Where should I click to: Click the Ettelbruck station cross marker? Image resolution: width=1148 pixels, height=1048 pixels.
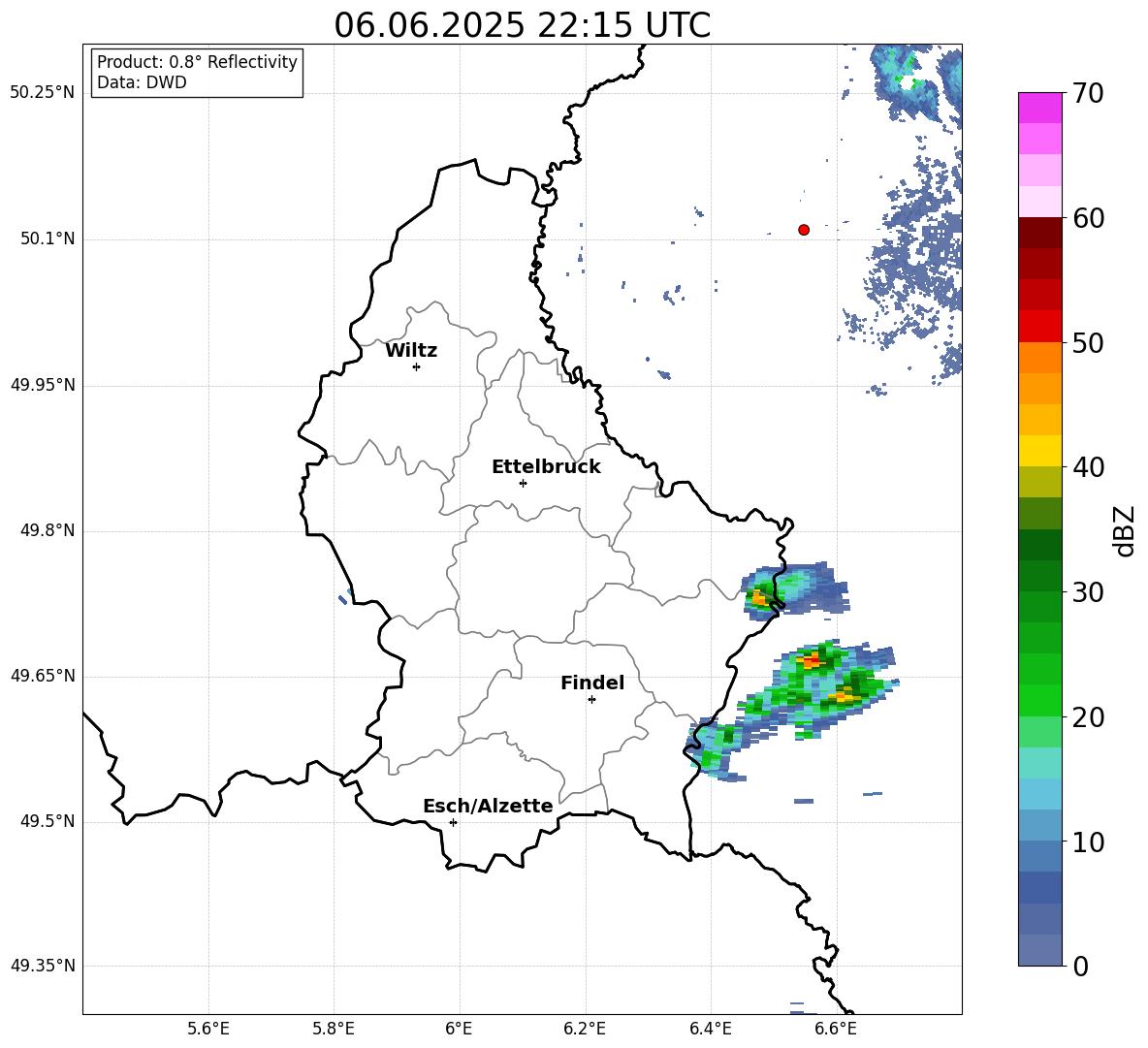coord(523,483)
